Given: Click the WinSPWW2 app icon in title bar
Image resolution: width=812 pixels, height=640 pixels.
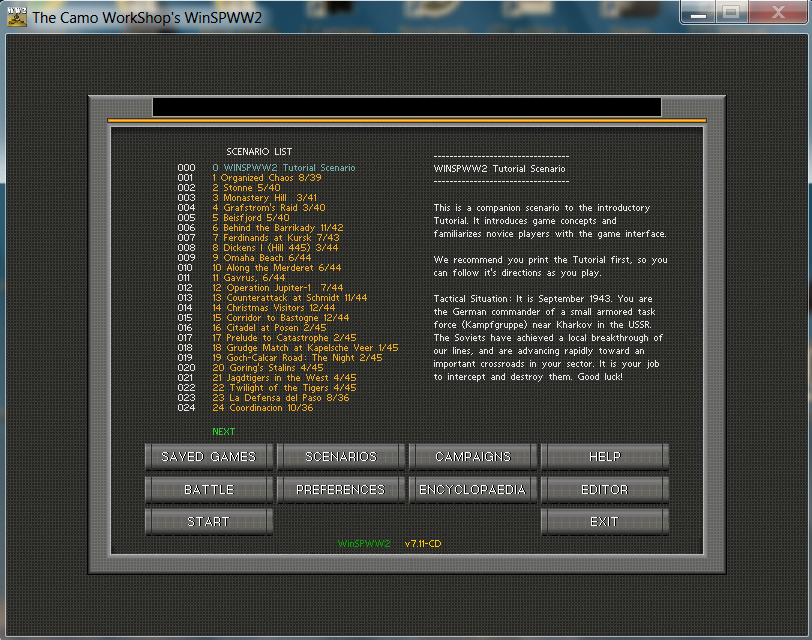Looking at the screenshot, I should (x=16, y=16).
